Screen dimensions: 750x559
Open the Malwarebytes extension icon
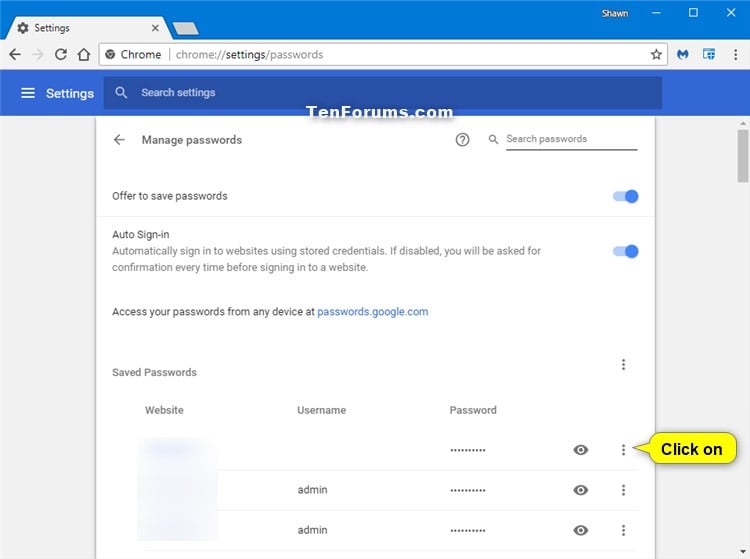click(x=683, y=55)
